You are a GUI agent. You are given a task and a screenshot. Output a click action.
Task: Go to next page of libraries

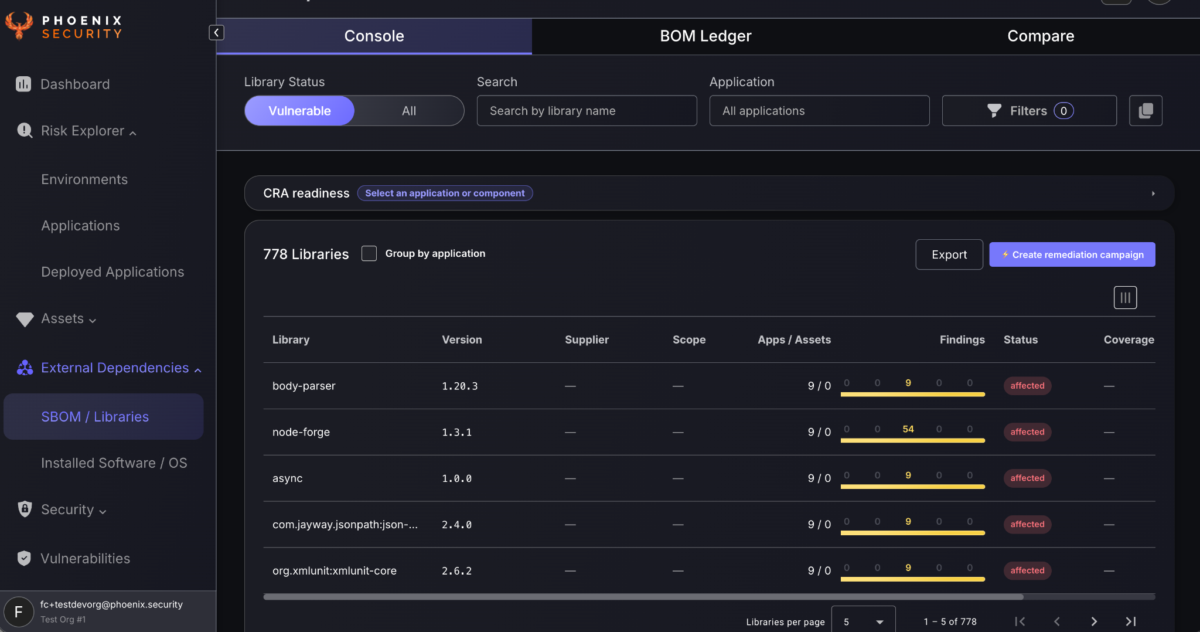(1094, 622)
